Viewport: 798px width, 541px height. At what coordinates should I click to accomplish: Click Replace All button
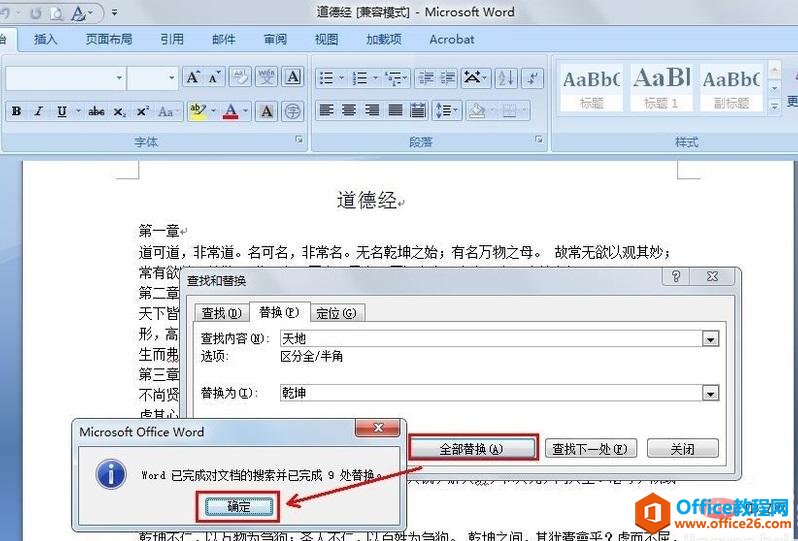pyautogui.click(x=471, y=449)
